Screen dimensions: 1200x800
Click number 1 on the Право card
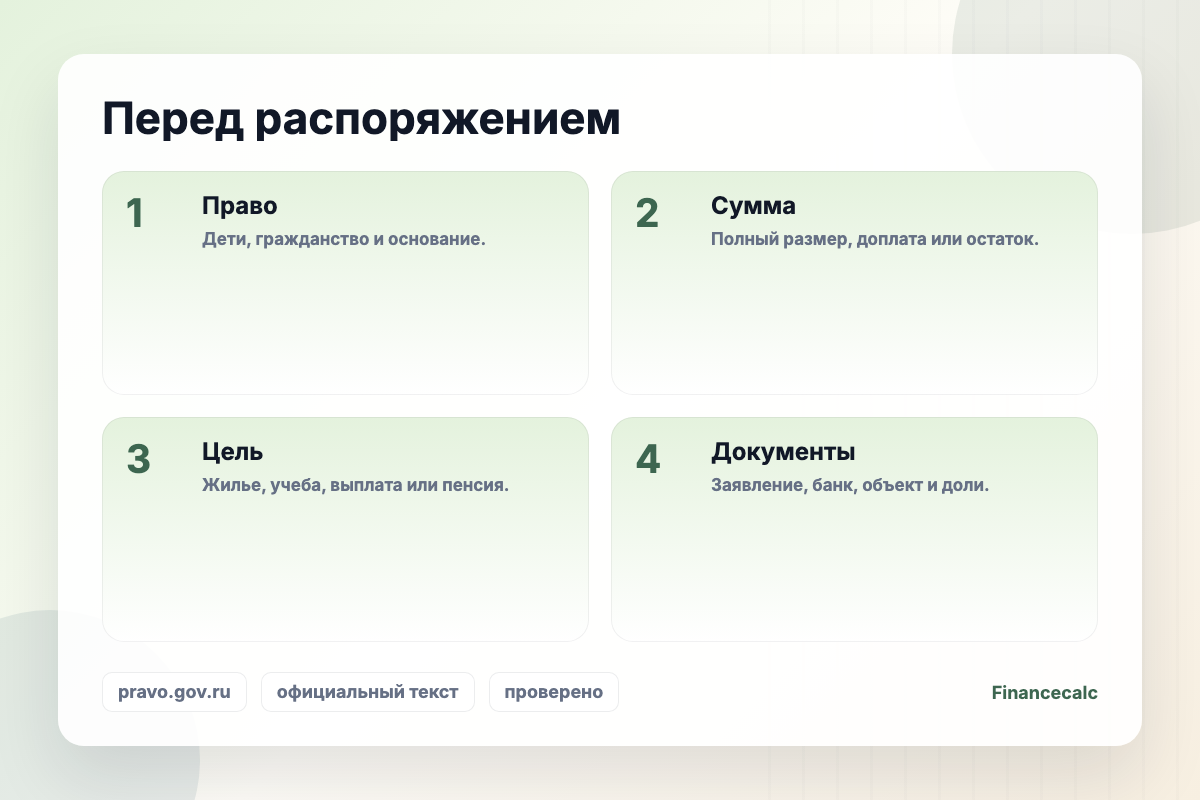135,214
